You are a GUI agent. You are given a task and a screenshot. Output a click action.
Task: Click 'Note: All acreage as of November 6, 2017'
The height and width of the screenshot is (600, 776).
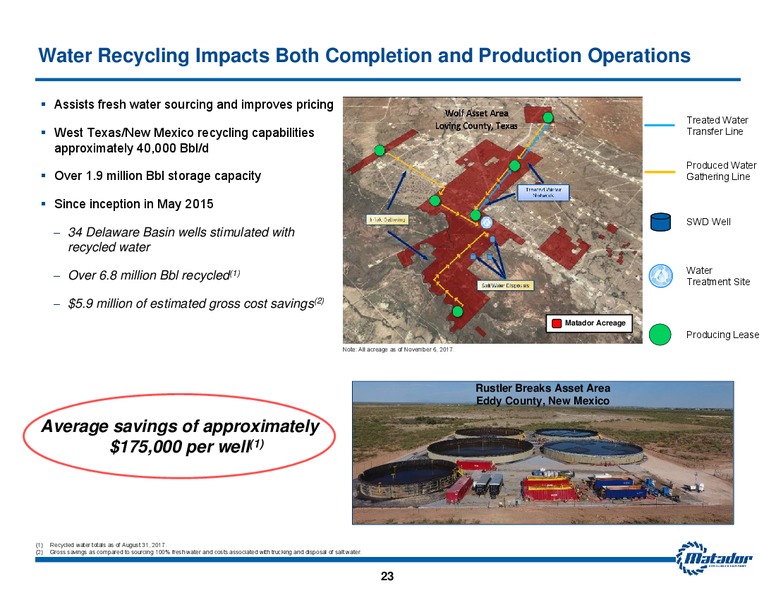pyautogui.click(x=398, y=350)
